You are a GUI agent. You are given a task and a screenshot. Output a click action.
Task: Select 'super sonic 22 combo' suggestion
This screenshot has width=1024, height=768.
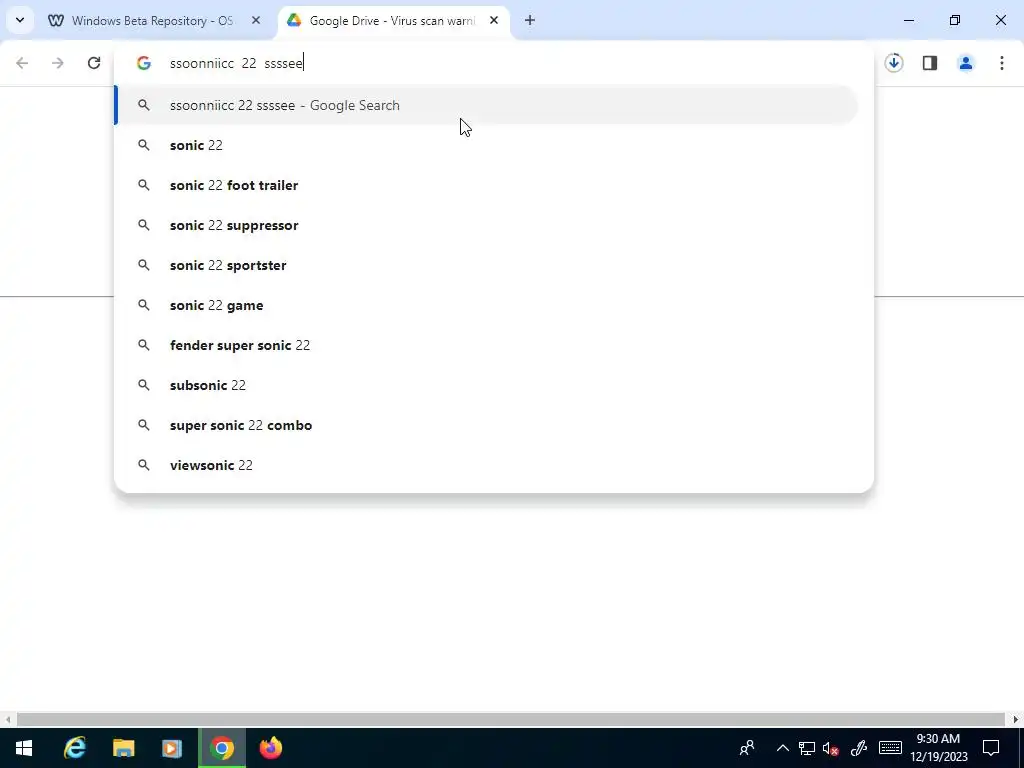487,425
